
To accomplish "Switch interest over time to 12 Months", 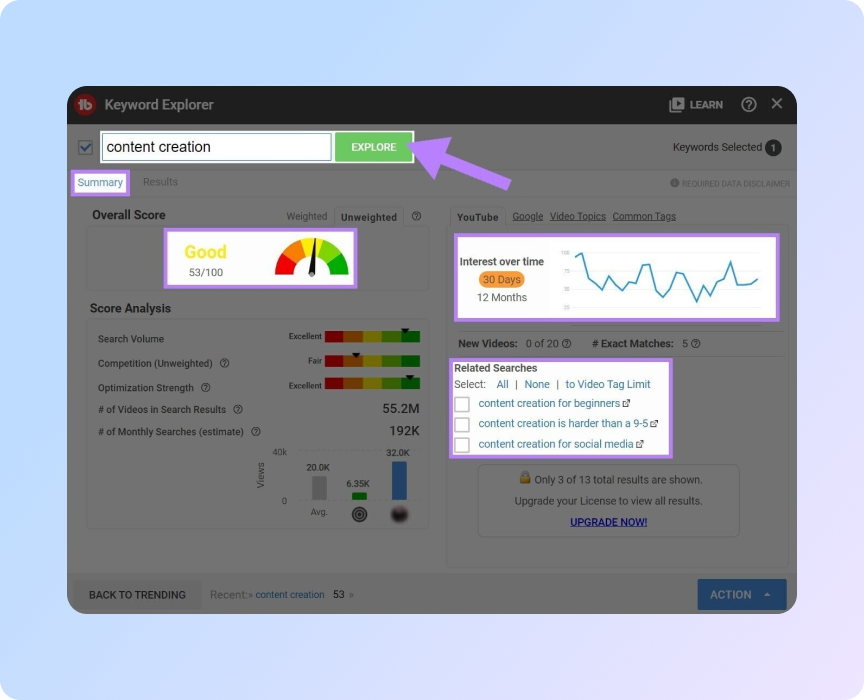I will click(502, 297).
